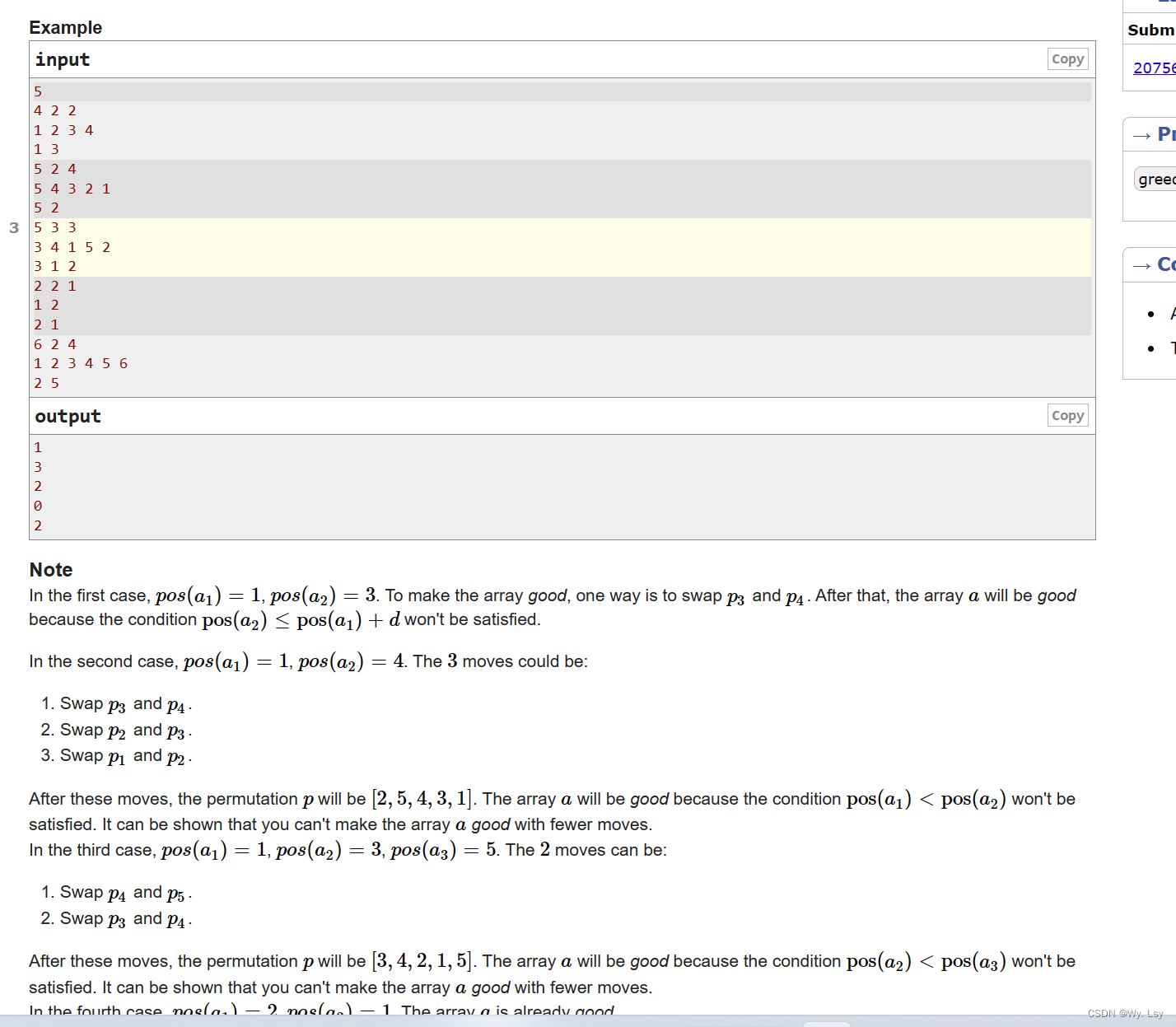Click the line number 3 beside the highlighted test
The image size is (1176, 1027).
coord(13,228)
